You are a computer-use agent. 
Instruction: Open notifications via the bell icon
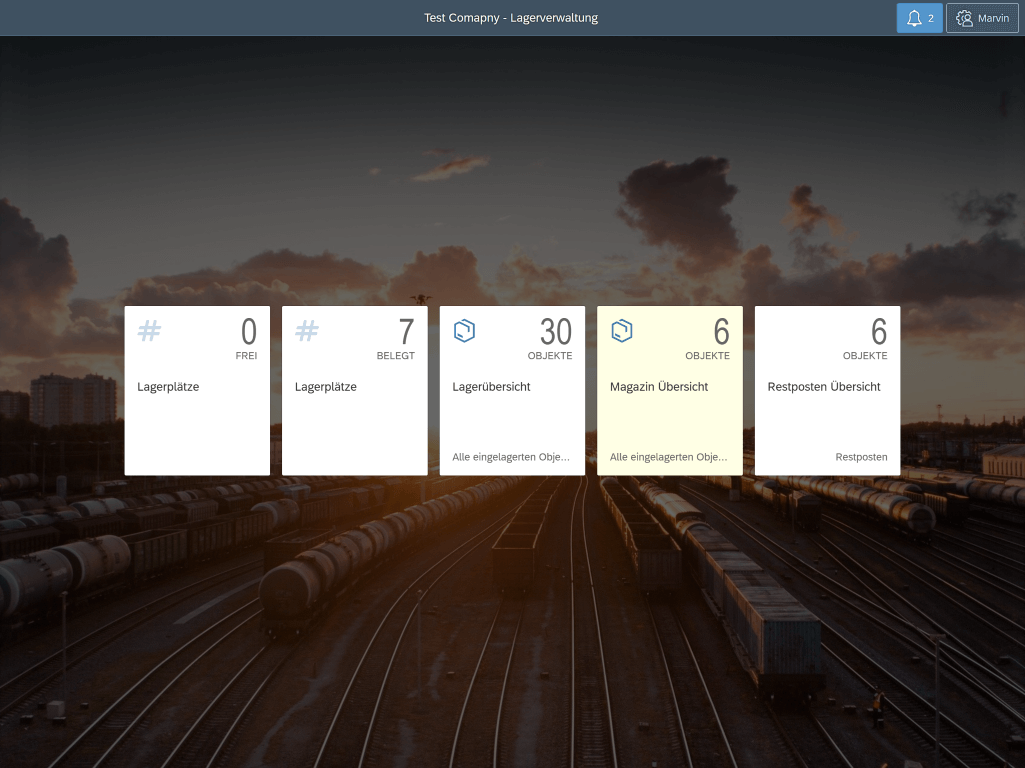[914, 18]
